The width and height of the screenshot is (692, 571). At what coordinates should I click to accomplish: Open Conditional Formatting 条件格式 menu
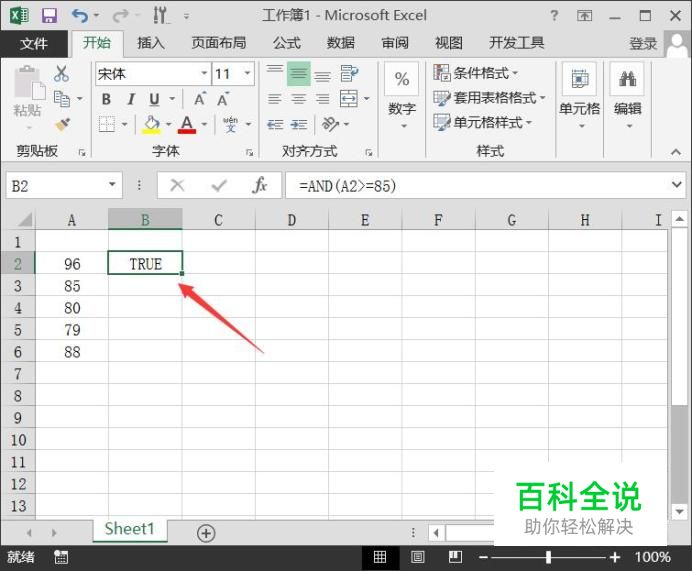click(475, 73)
